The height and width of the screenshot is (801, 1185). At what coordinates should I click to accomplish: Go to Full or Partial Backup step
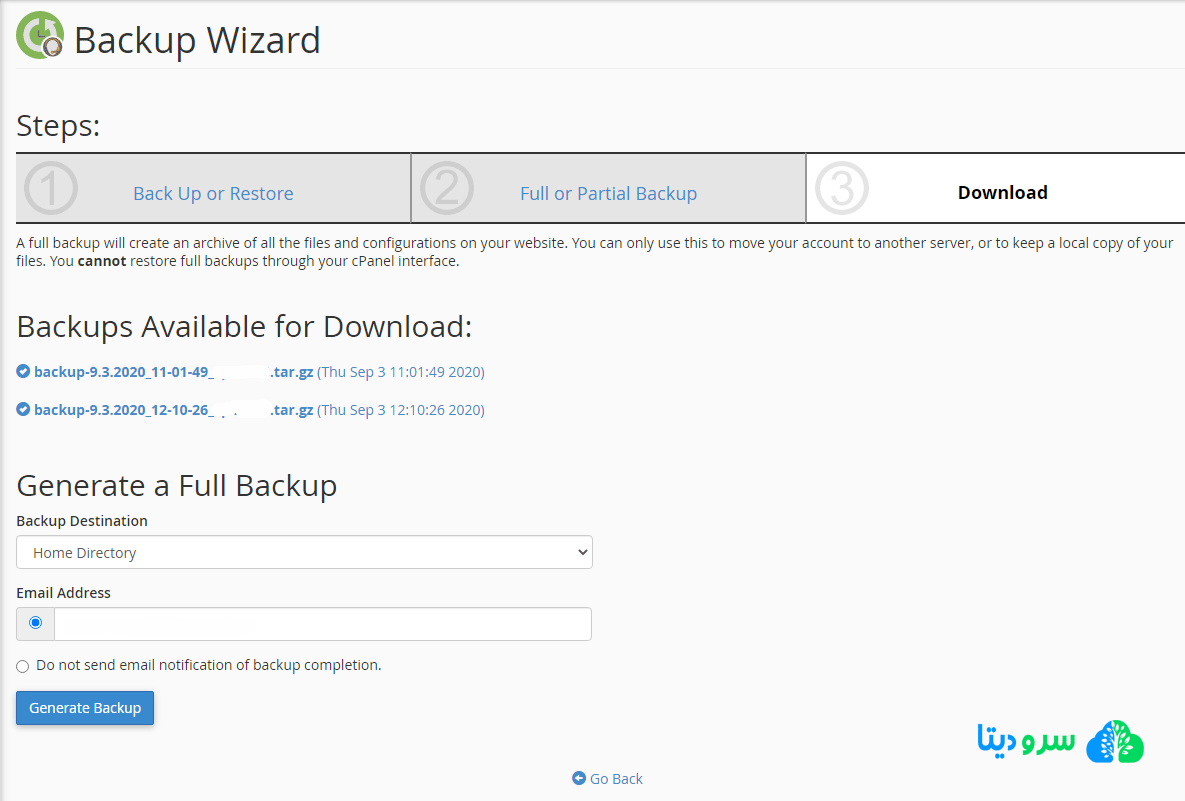coord(608,194)
